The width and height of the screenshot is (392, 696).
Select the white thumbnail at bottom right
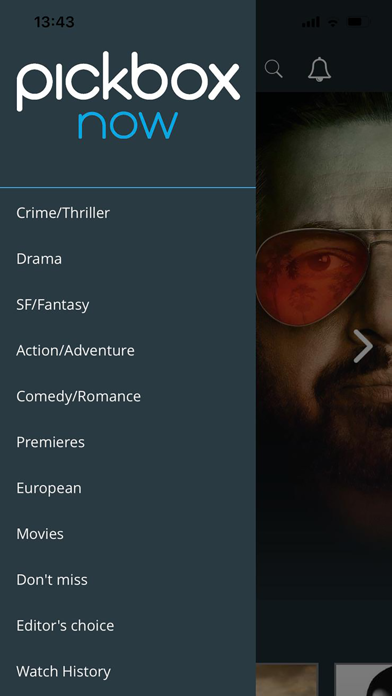(x=363, y=680)
